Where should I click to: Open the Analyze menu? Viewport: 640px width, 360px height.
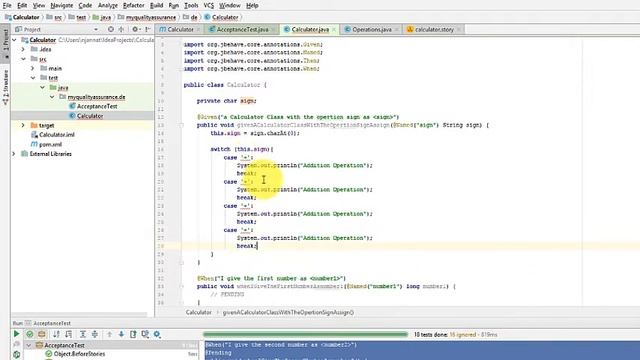[108, 5]
